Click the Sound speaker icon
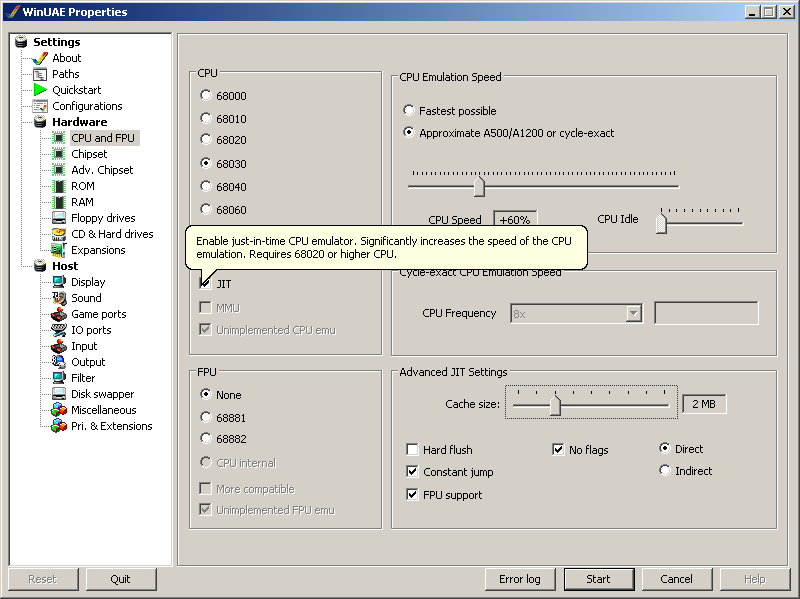This screenshot has width=800, height=599. coord(59,298)
